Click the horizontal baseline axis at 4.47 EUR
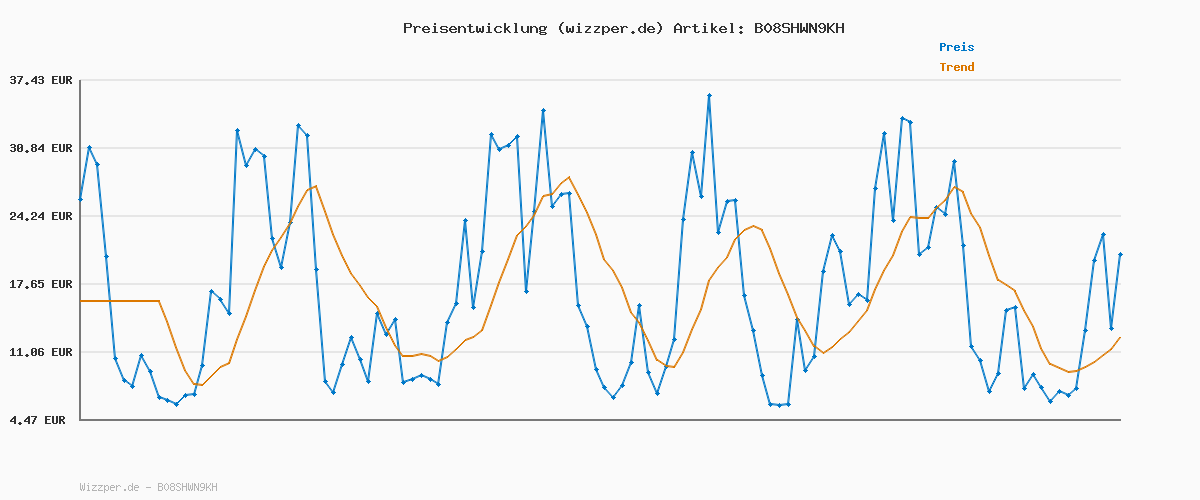 coord(600,420)
